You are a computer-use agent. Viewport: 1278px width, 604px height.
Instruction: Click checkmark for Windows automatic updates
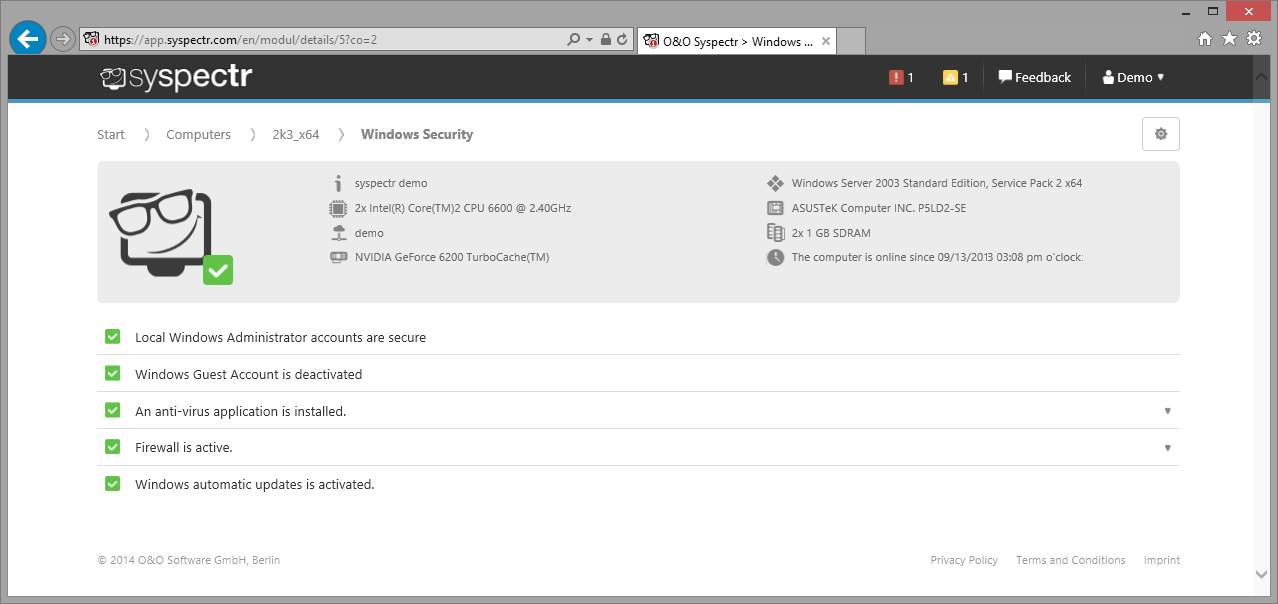pos(113,484)
